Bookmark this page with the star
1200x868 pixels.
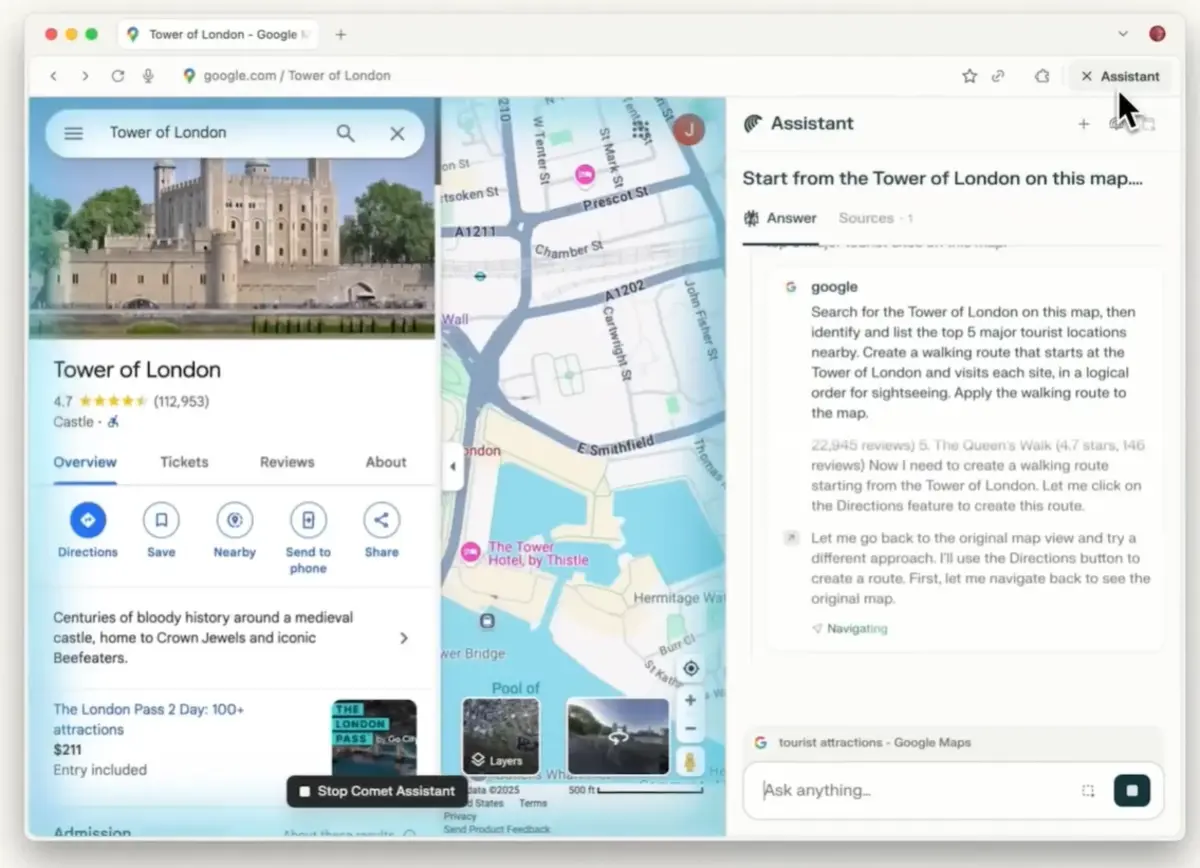click(x=969, y=76)
